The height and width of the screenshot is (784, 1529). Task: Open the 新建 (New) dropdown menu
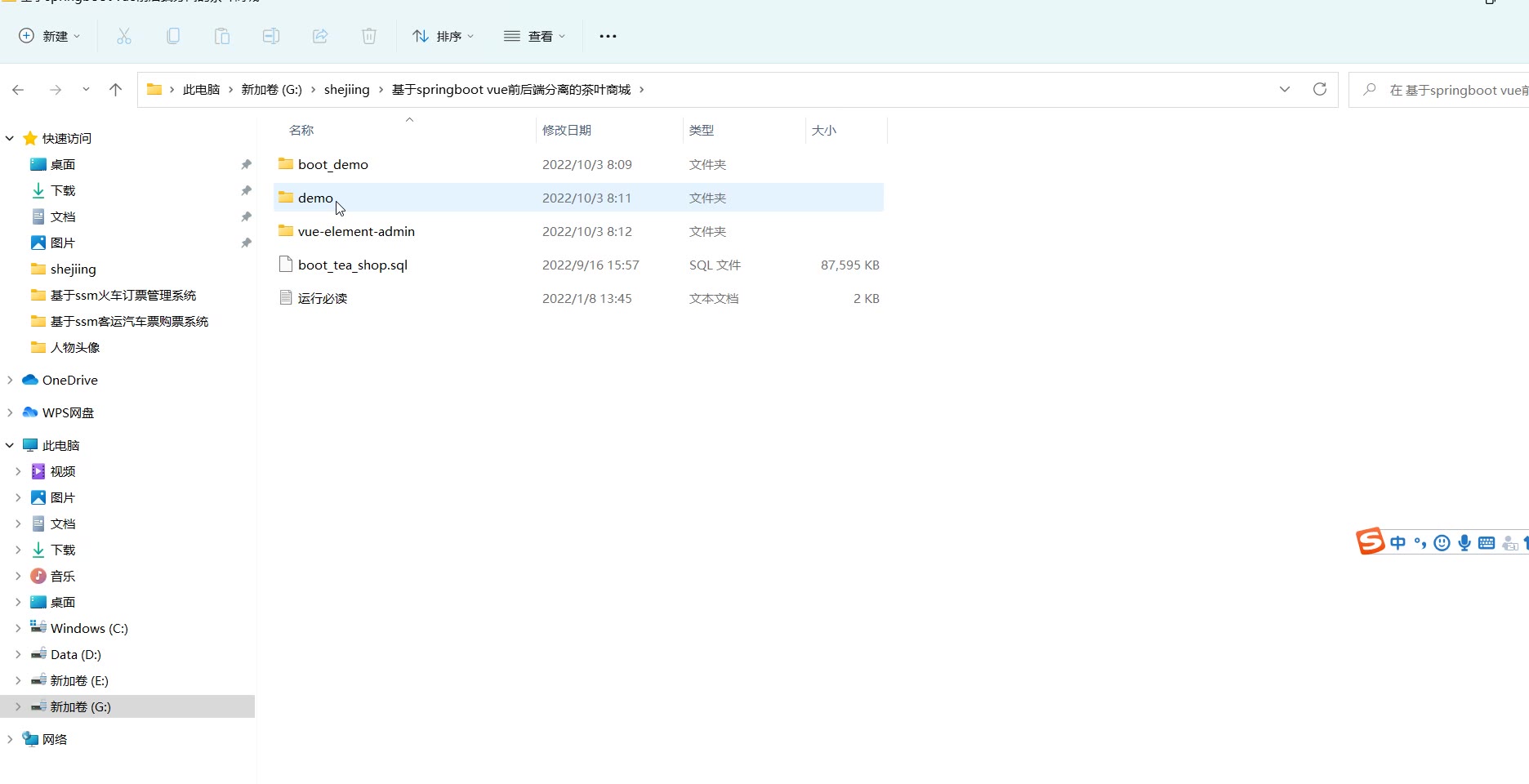[x=49, y=36]
